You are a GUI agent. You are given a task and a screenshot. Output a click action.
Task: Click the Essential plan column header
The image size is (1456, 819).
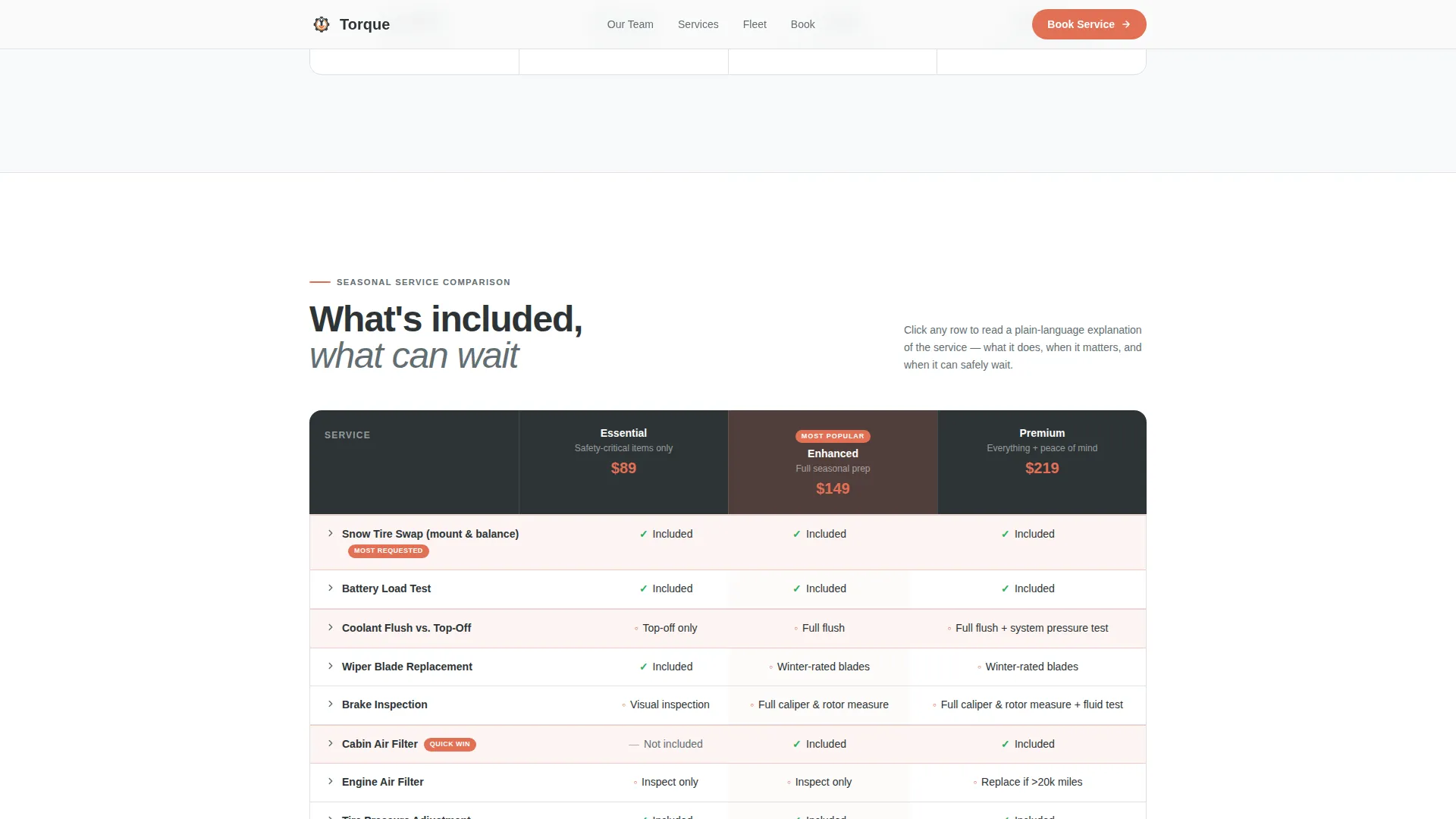tap(623, 463)
